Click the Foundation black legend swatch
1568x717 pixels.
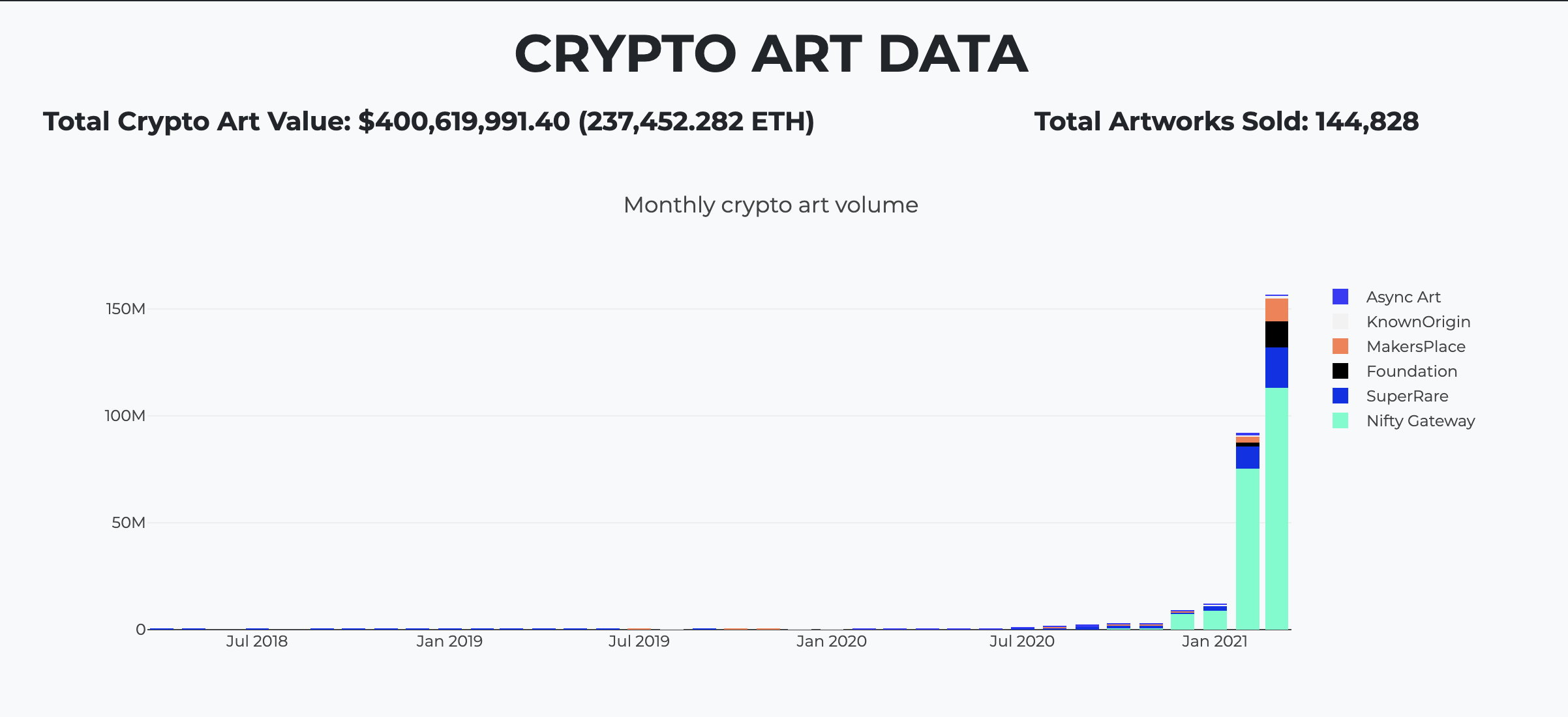(1340, 371)
